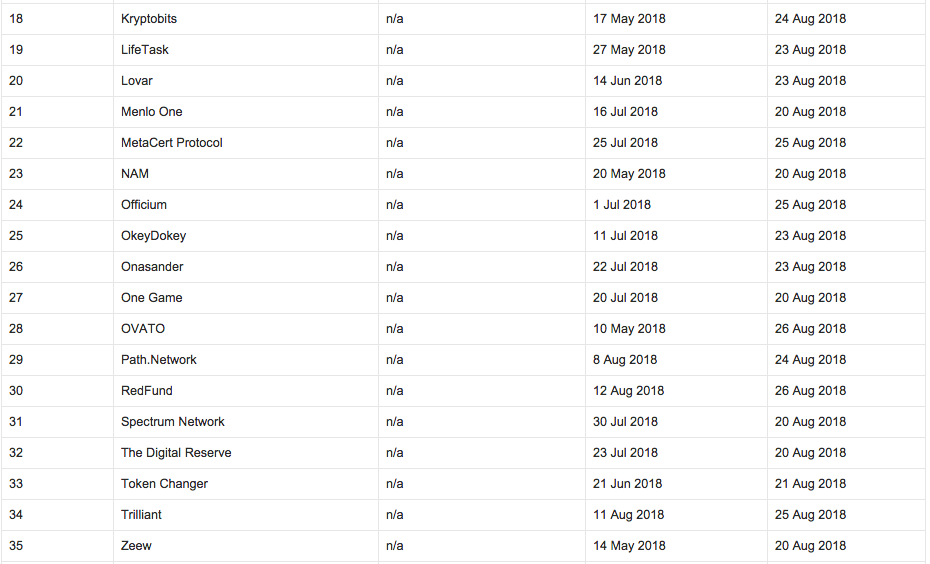Click the LifeTask project name

(145, 50)
